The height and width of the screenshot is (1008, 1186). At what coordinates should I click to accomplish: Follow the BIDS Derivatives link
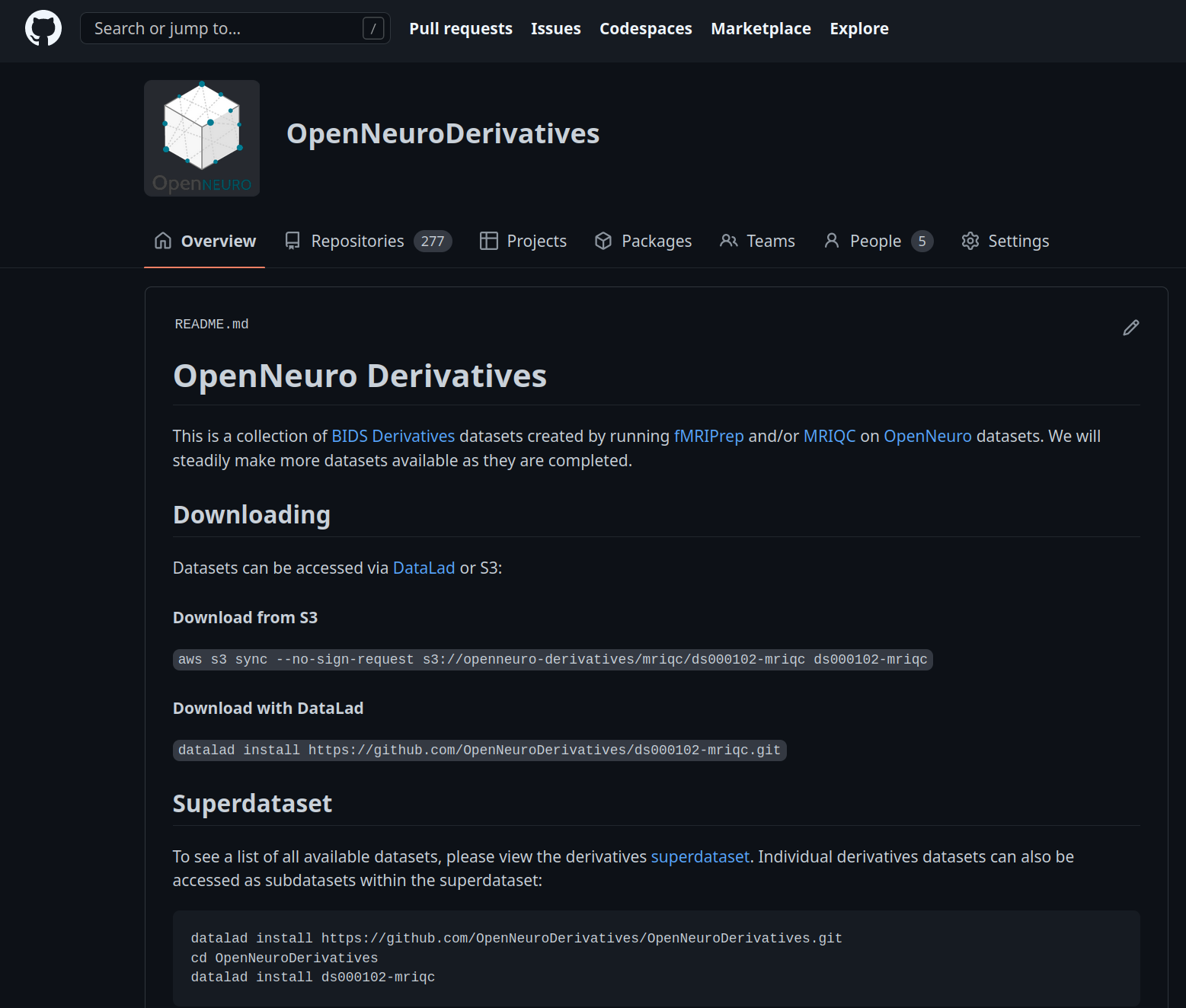pos(393,437)
